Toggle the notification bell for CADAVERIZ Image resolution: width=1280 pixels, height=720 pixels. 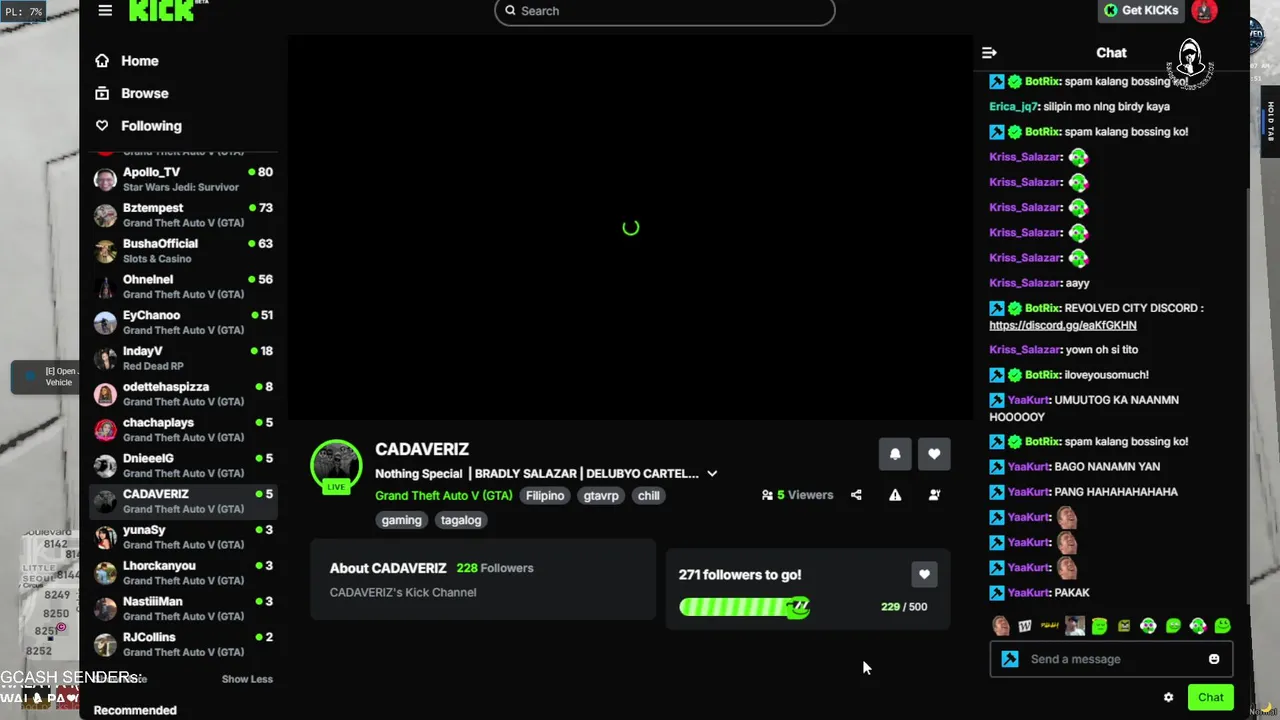tap(895, 454)
